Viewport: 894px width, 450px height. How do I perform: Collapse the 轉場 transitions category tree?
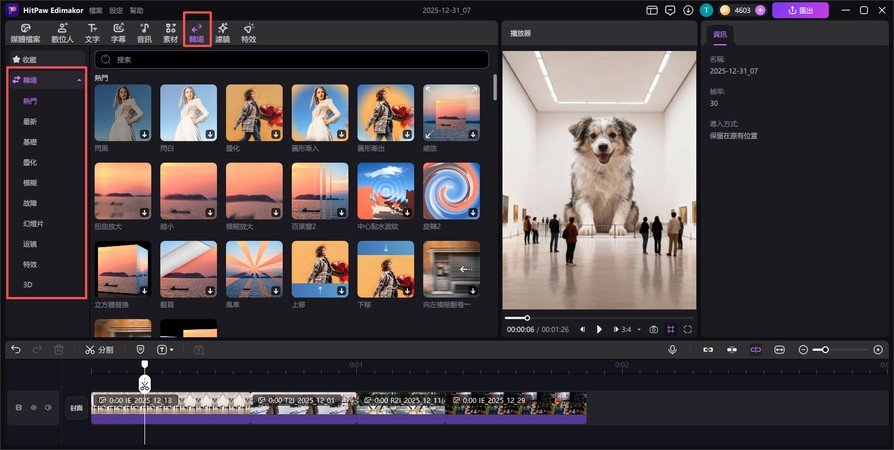click(x=79, y=80)
